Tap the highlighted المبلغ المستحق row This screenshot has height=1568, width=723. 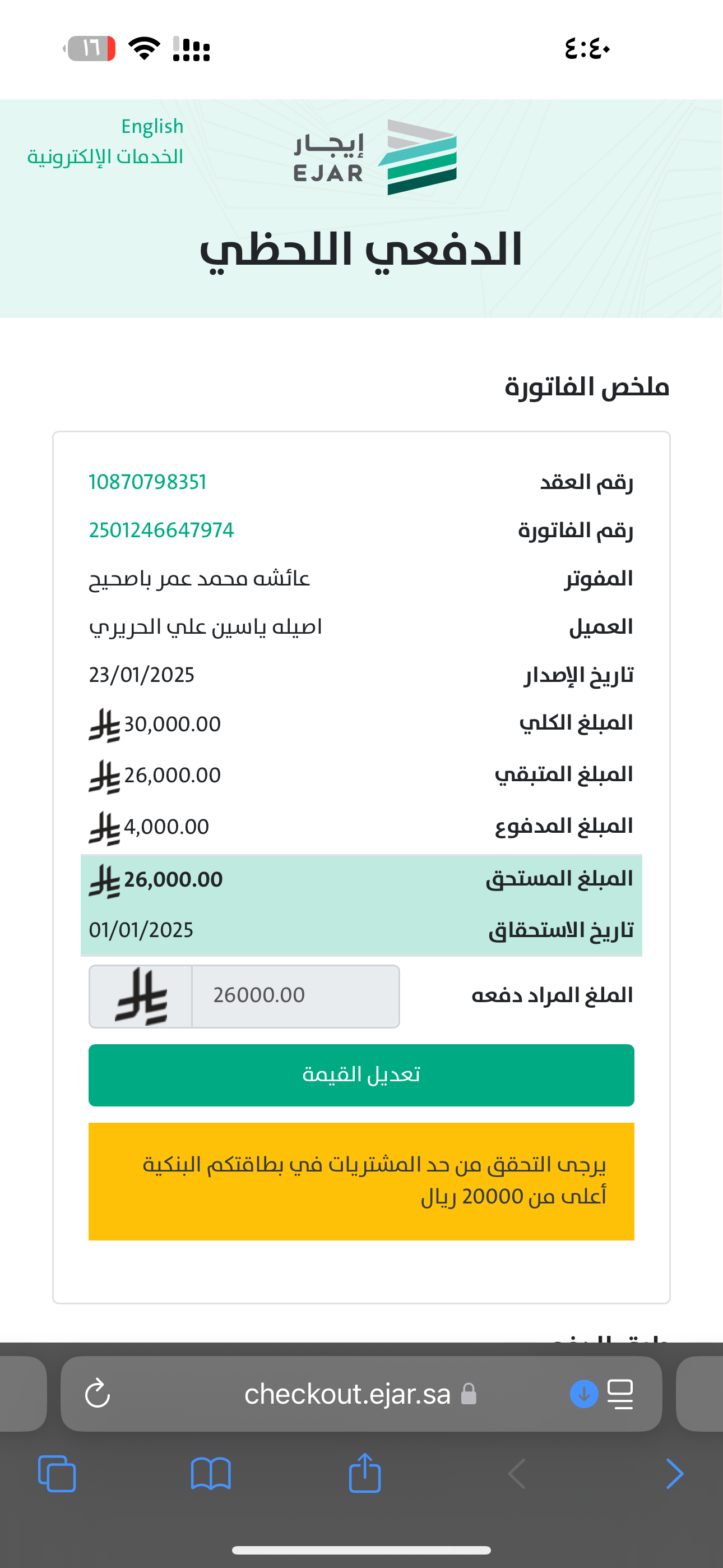click(361, 879)
